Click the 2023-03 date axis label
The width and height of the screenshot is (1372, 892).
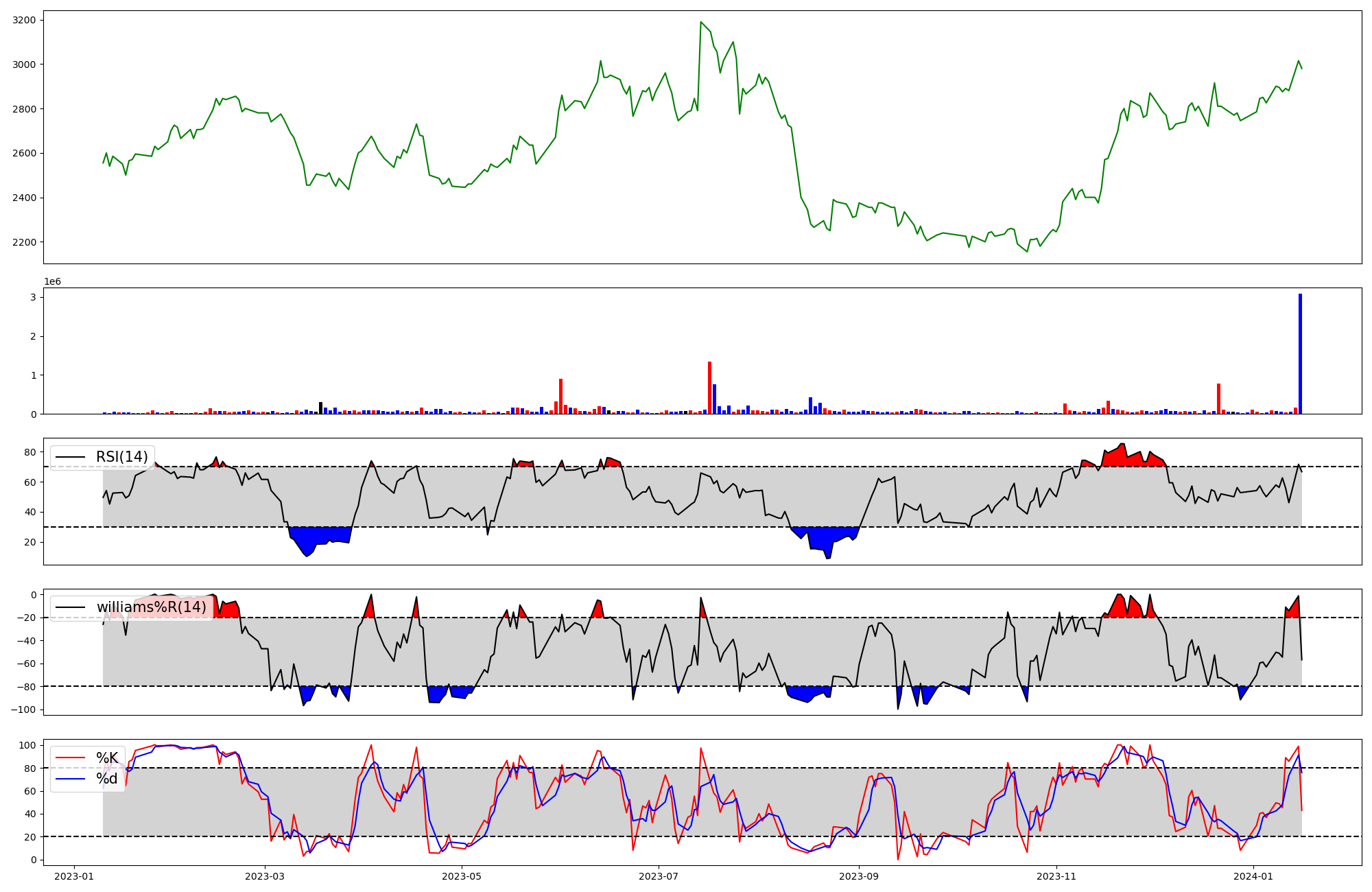(x=265, y=876)
